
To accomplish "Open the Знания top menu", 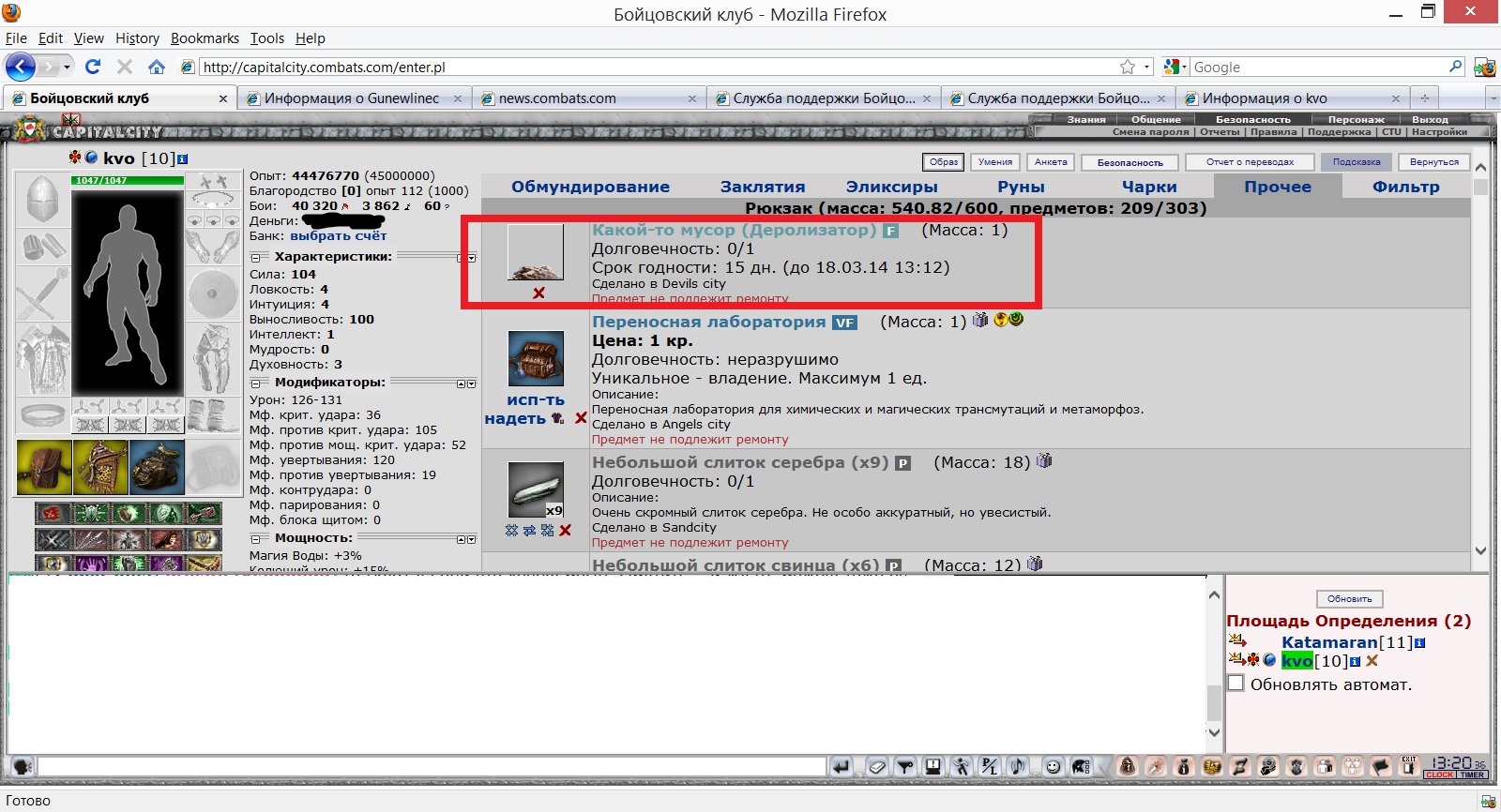I will point(1086,119).
